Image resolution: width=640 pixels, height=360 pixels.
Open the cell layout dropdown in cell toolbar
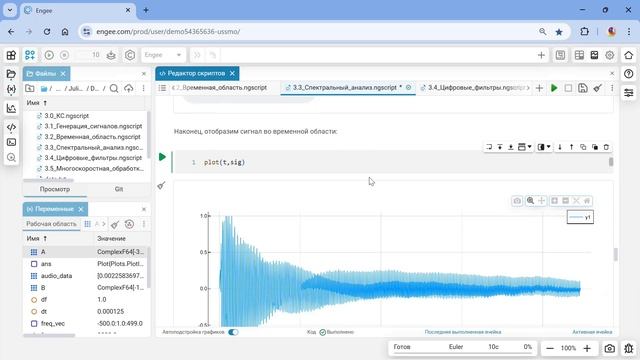[x=544, y=147]
